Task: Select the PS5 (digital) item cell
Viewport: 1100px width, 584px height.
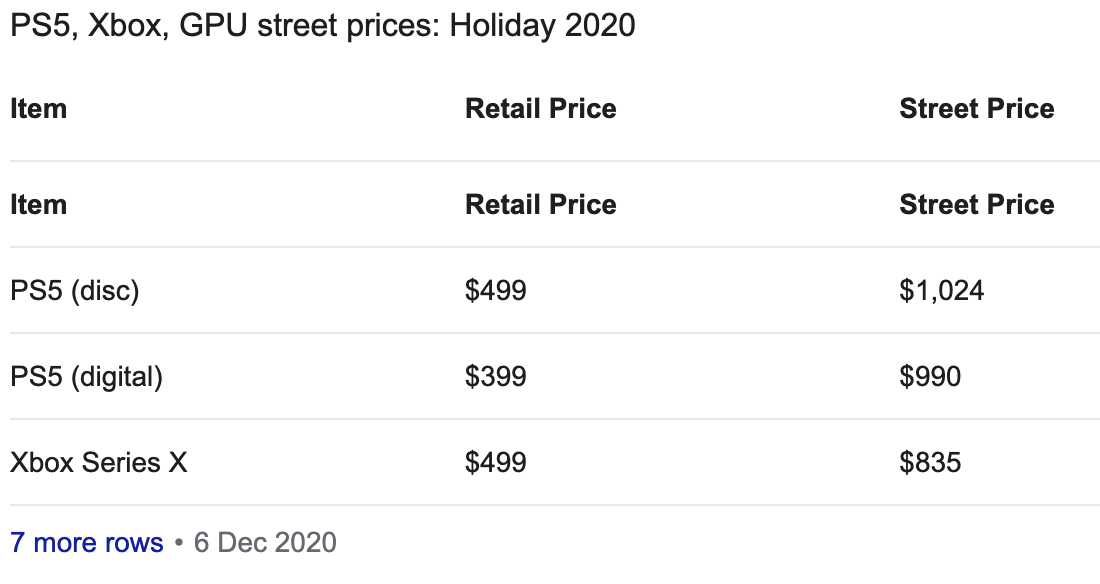Action: [x=86, y=377]
